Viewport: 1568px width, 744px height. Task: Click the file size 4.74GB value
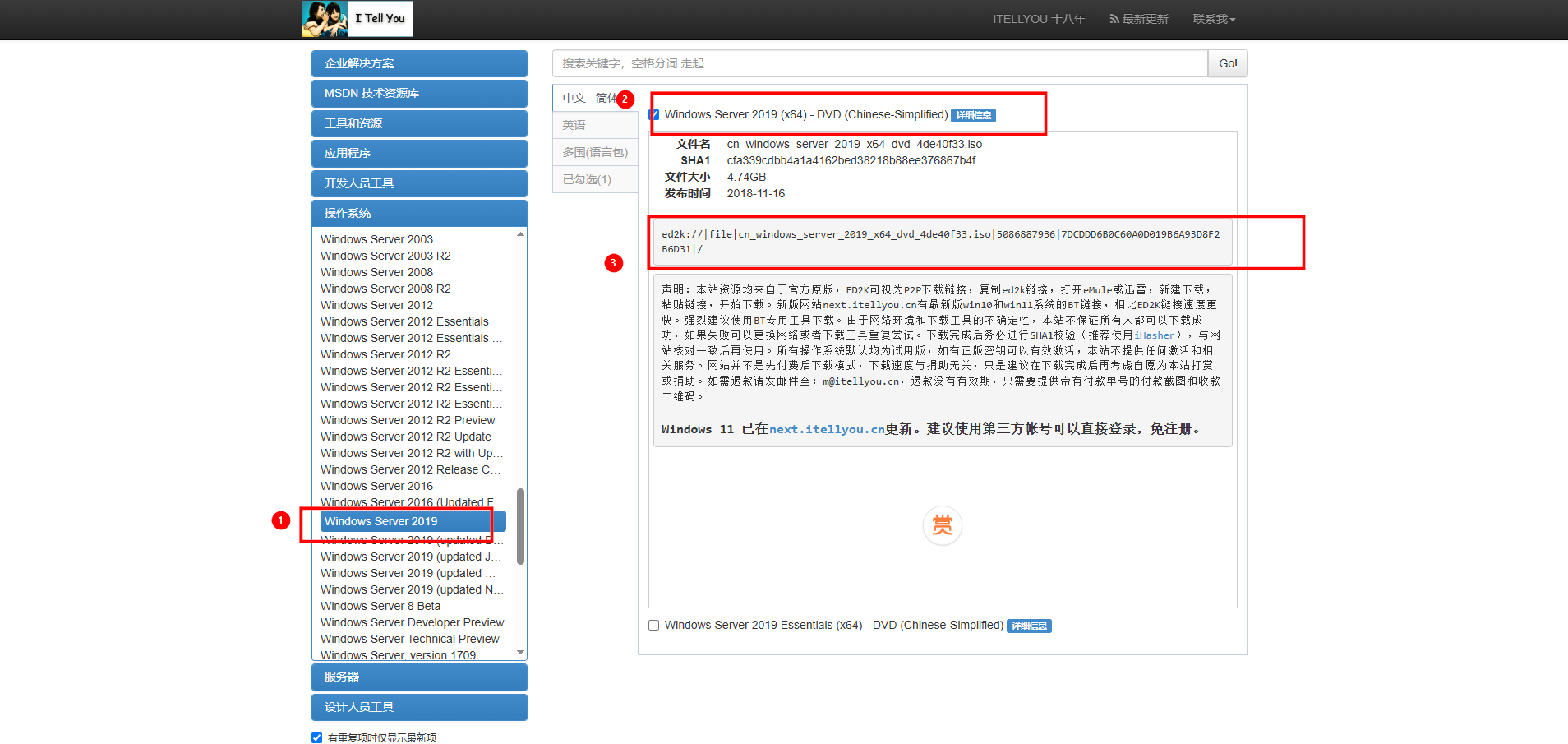coord(746,177)
